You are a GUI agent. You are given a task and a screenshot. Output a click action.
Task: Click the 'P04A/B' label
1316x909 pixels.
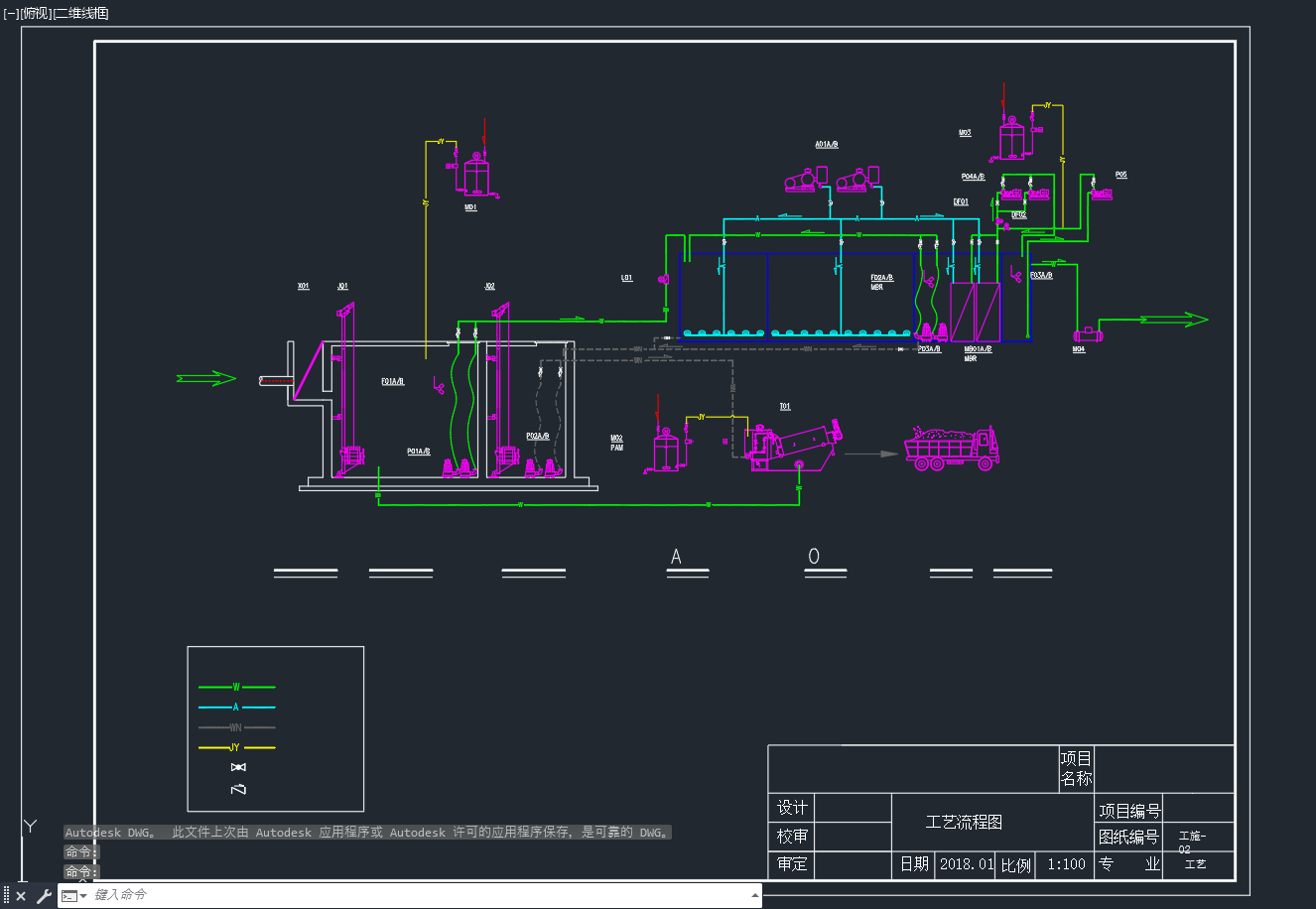(973, 177)
